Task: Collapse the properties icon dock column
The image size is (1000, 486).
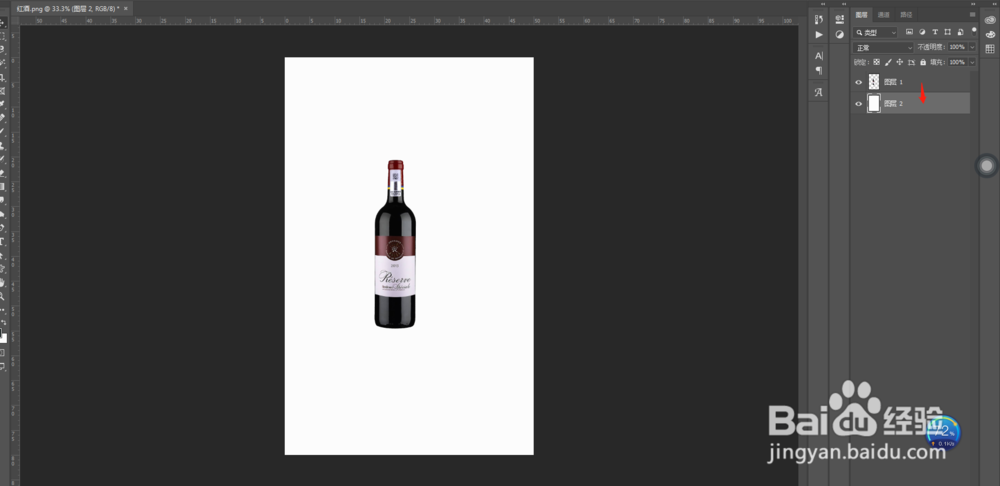Action: click(x=844, y=4)
